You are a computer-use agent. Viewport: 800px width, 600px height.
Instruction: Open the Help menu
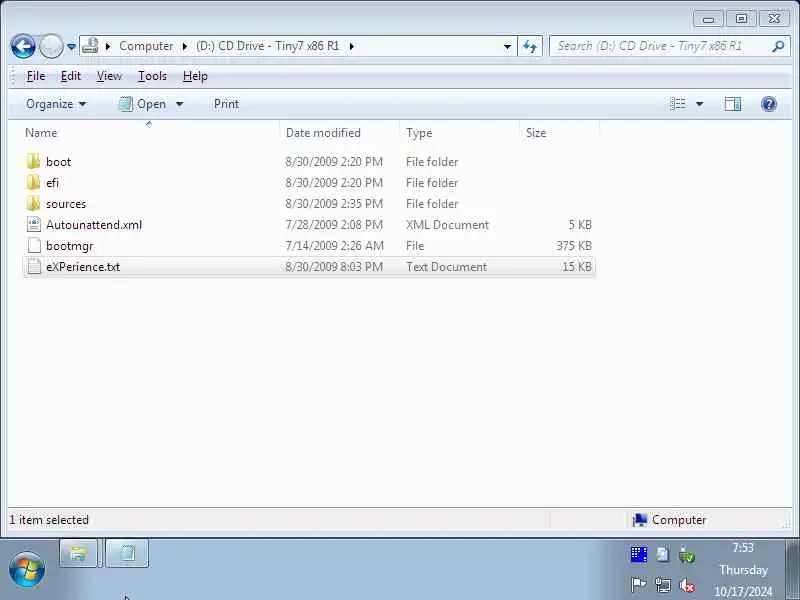[x=195, y=76]
